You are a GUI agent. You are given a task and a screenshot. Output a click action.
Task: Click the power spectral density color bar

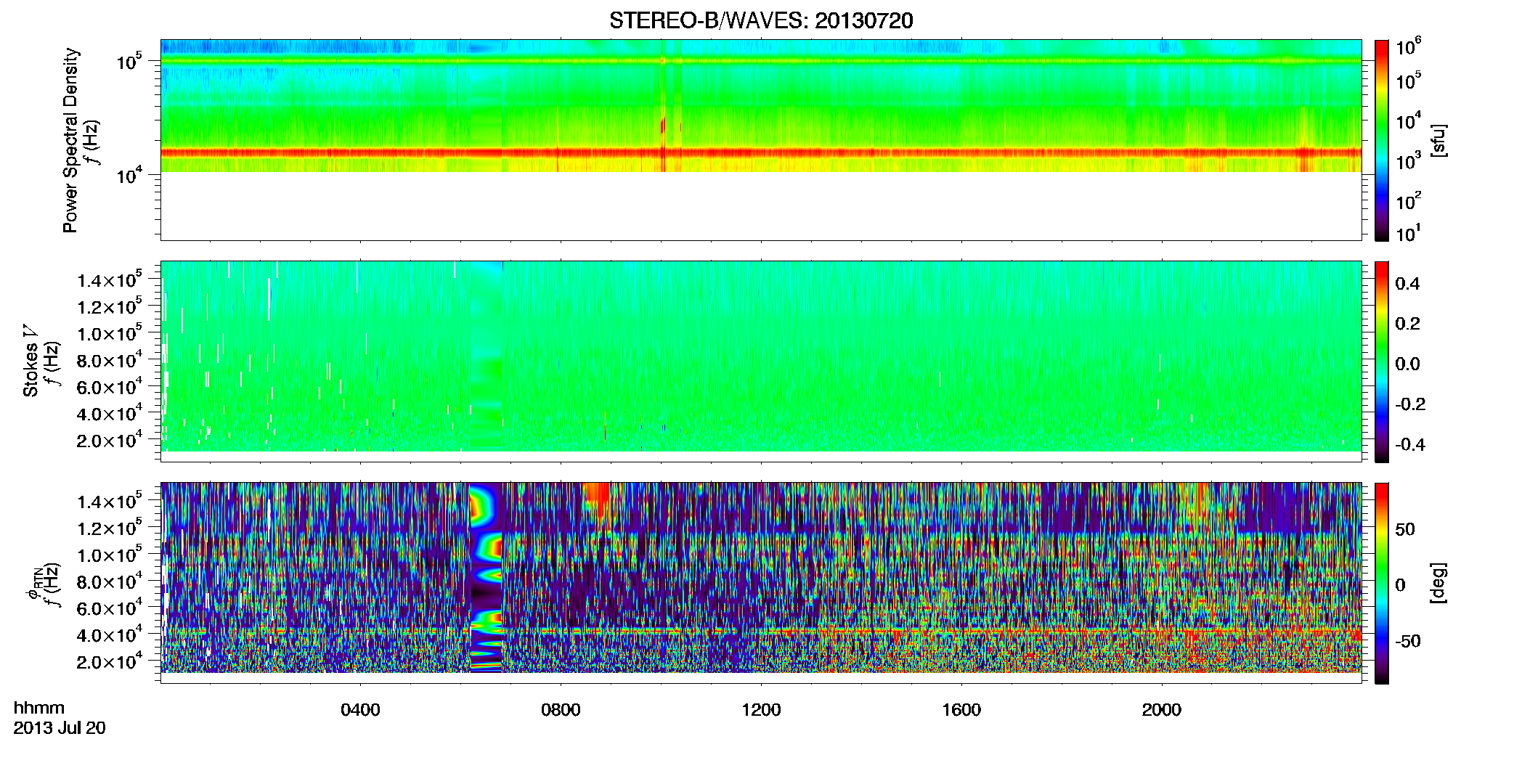click(x=1382, y=140)
